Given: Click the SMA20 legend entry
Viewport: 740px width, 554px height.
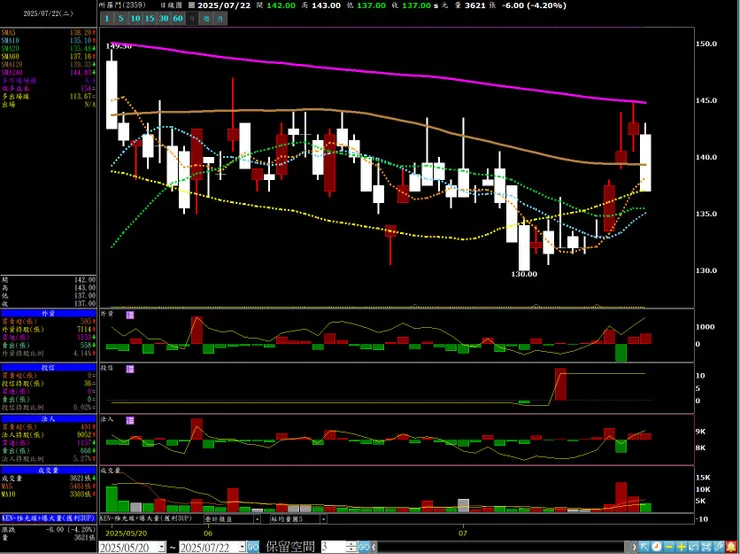Looking at the screenshot, I should pyautogui.click(x=48, y=49).
